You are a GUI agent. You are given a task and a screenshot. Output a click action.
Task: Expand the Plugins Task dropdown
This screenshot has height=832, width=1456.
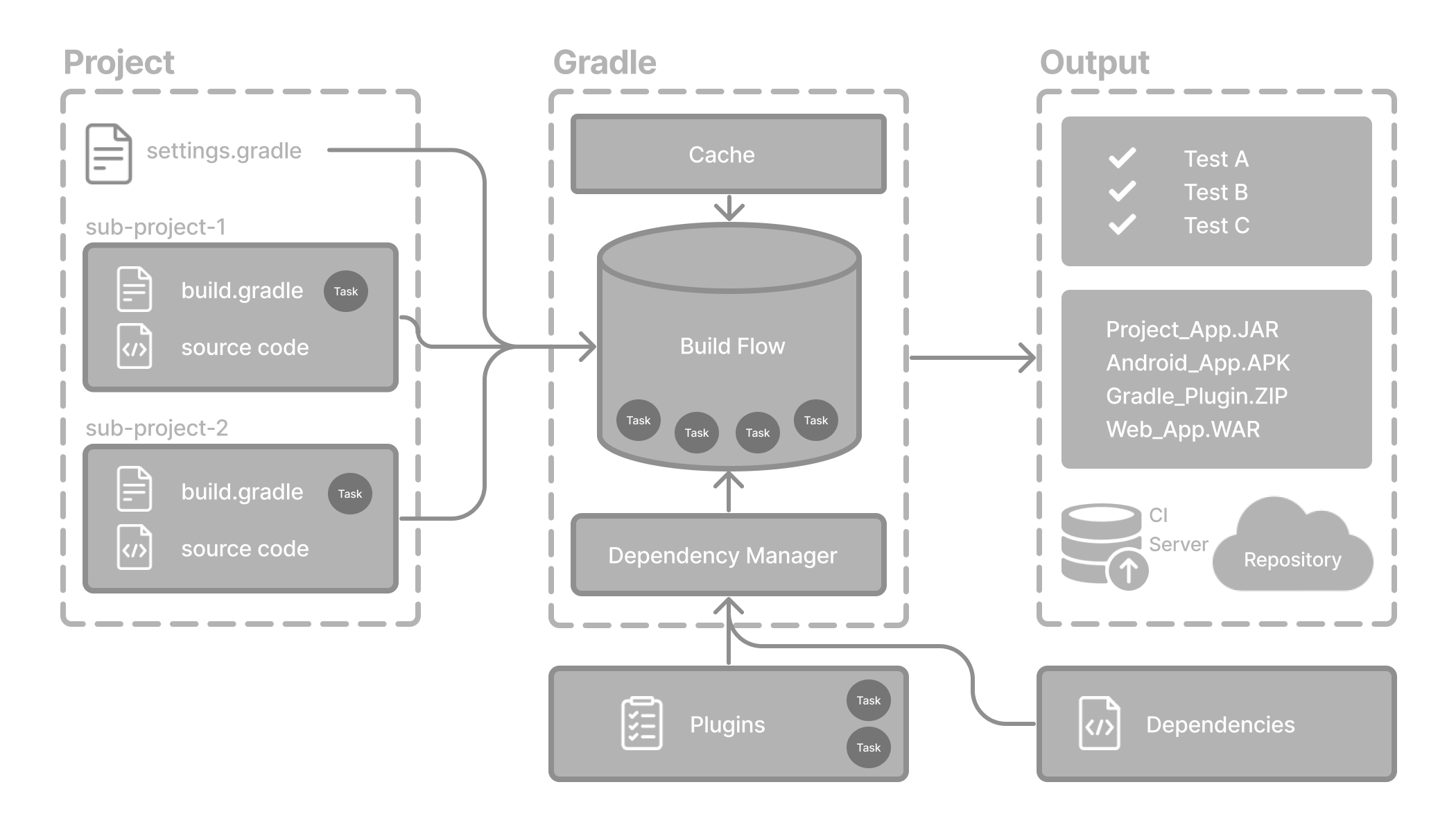coord(867,700)
